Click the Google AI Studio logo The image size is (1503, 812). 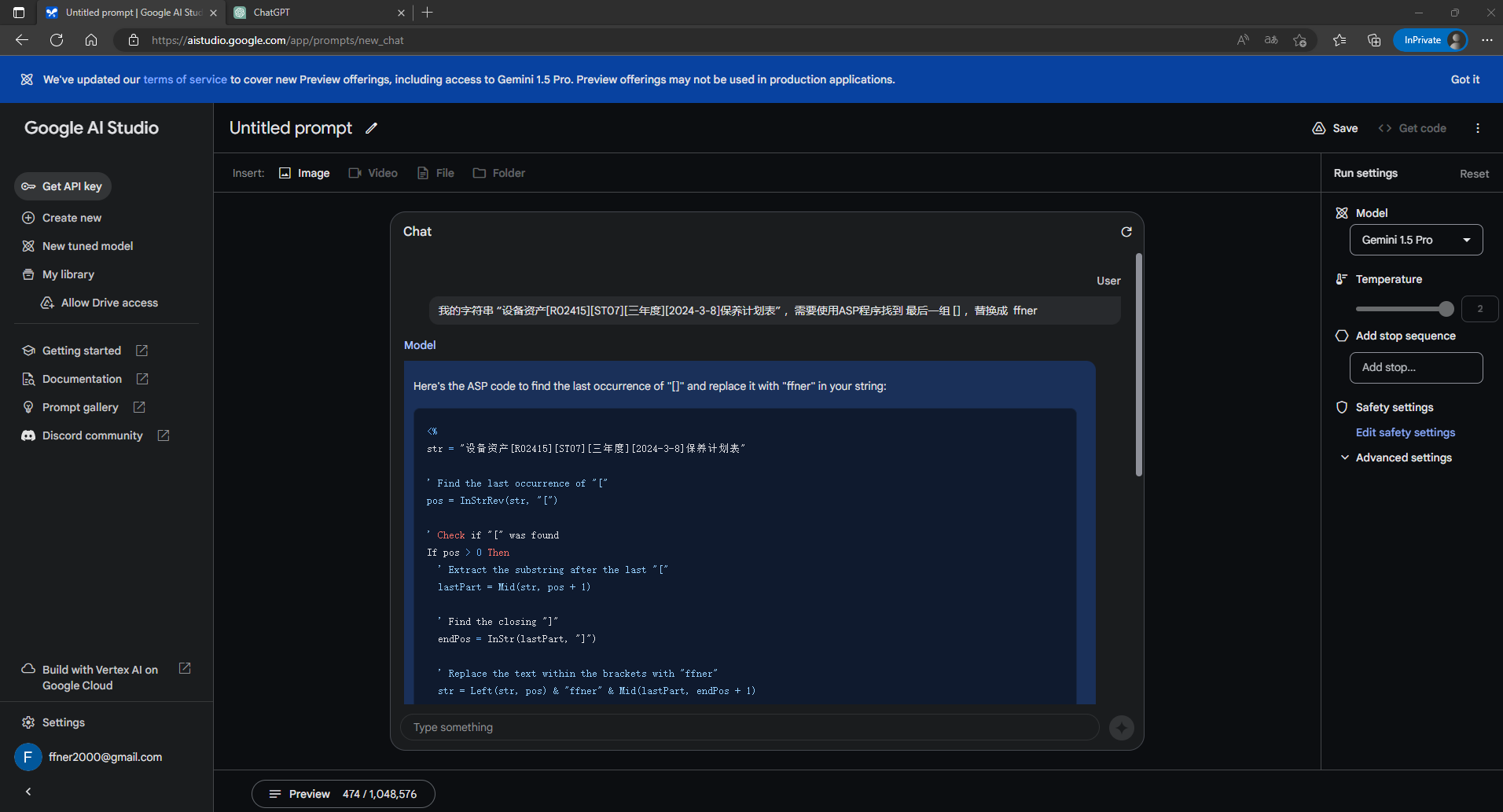click(x=91, y=128)
